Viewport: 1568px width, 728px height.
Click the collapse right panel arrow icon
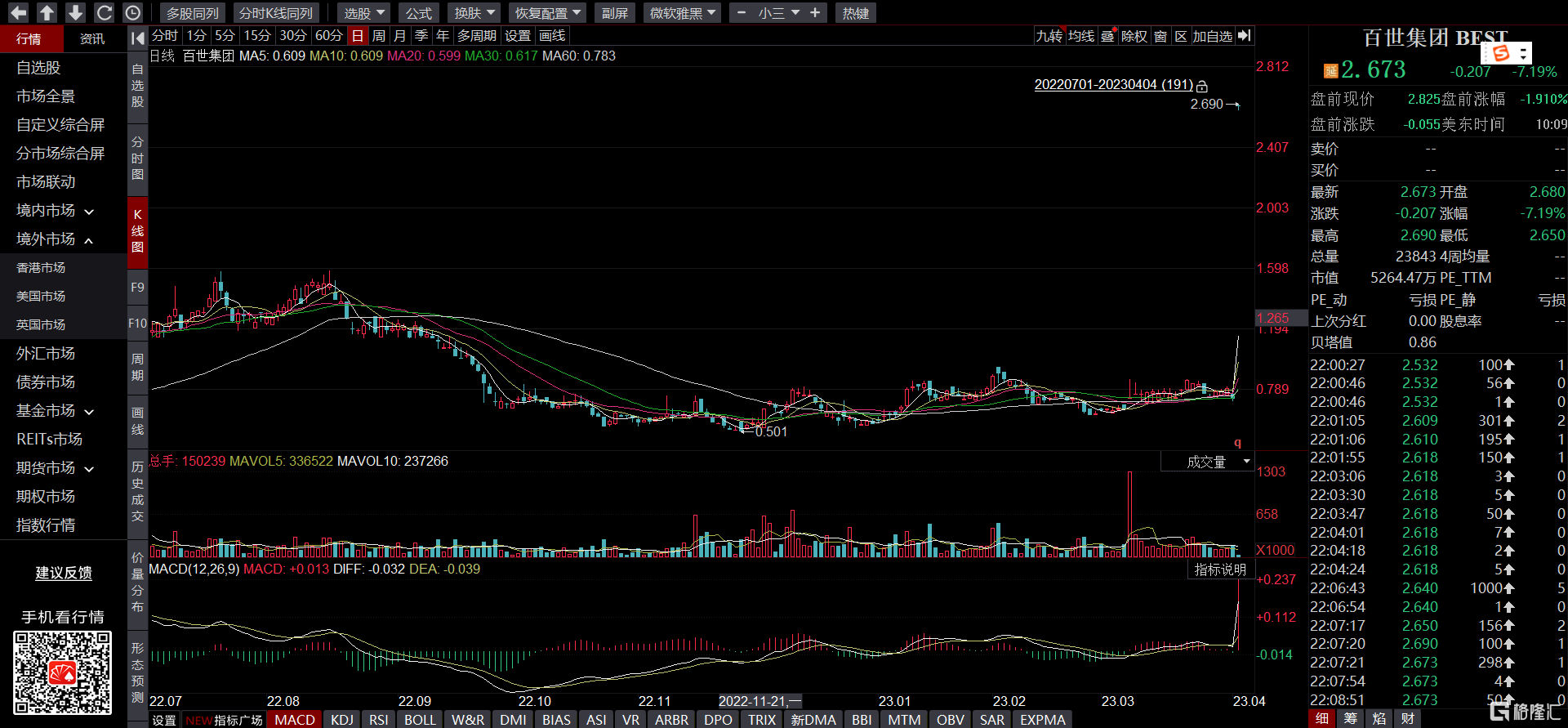coord(1245,36)
